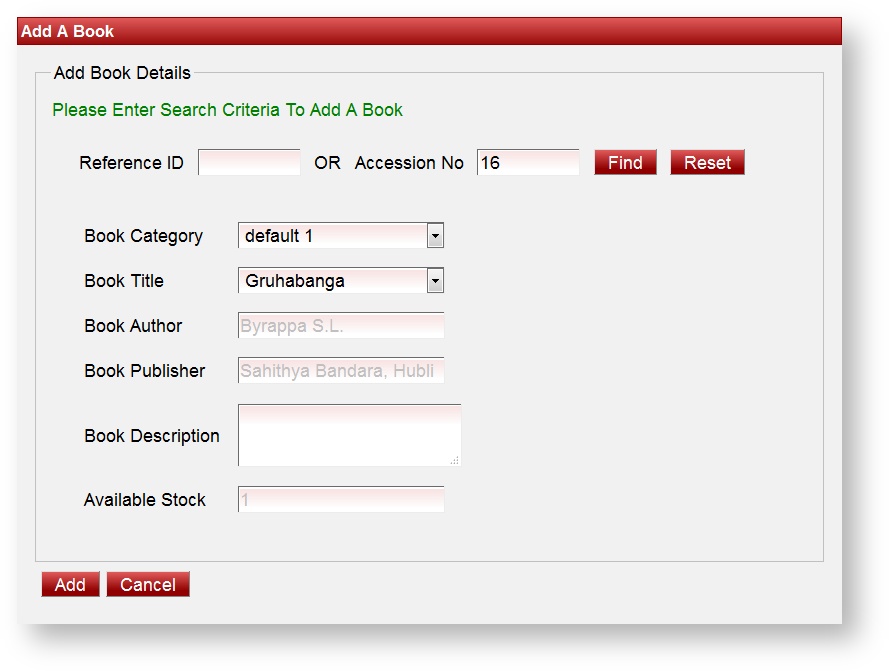890x672 pixels.
Task: Click the Book Description resize grip
Action: coord(455,460)
